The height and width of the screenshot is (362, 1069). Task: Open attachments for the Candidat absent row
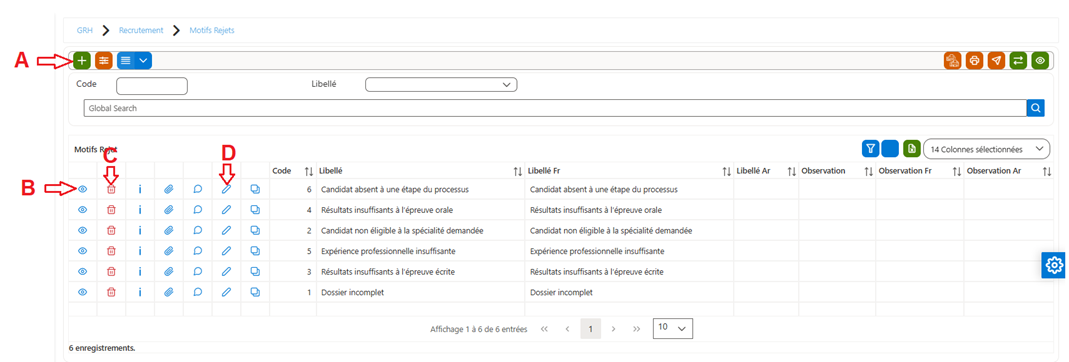pos(168,190)
